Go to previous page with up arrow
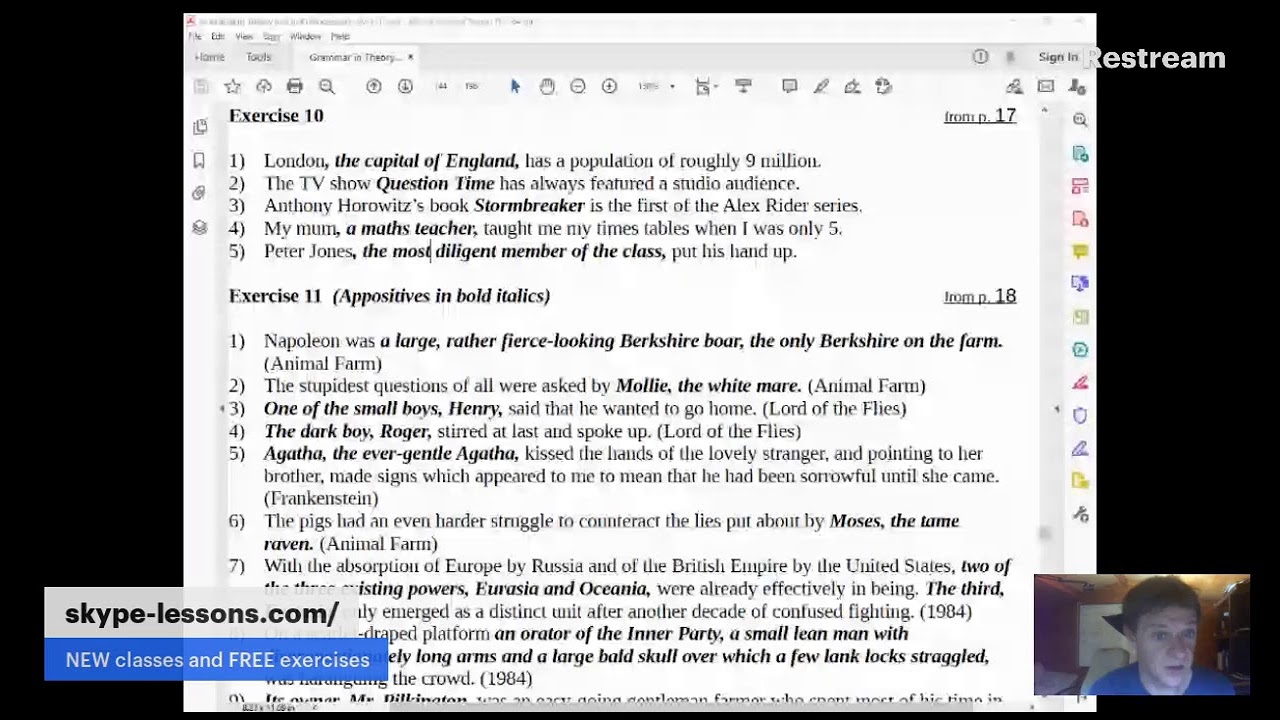This screenshot has width=1280, height=720. click(373, 87)
